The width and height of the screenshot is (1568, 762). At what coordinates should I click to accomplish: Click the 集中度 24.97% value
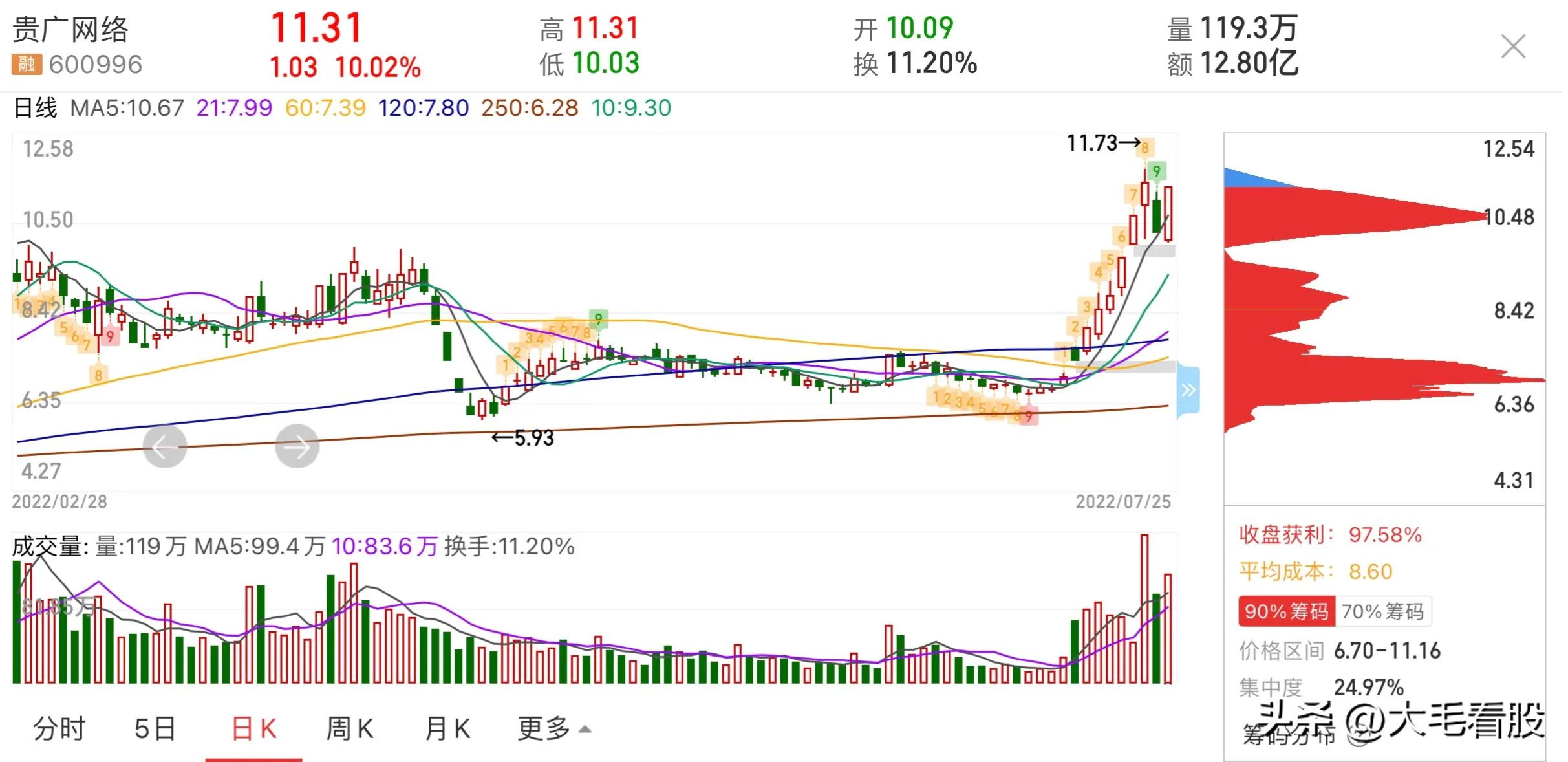click(x=1369, y=687)
